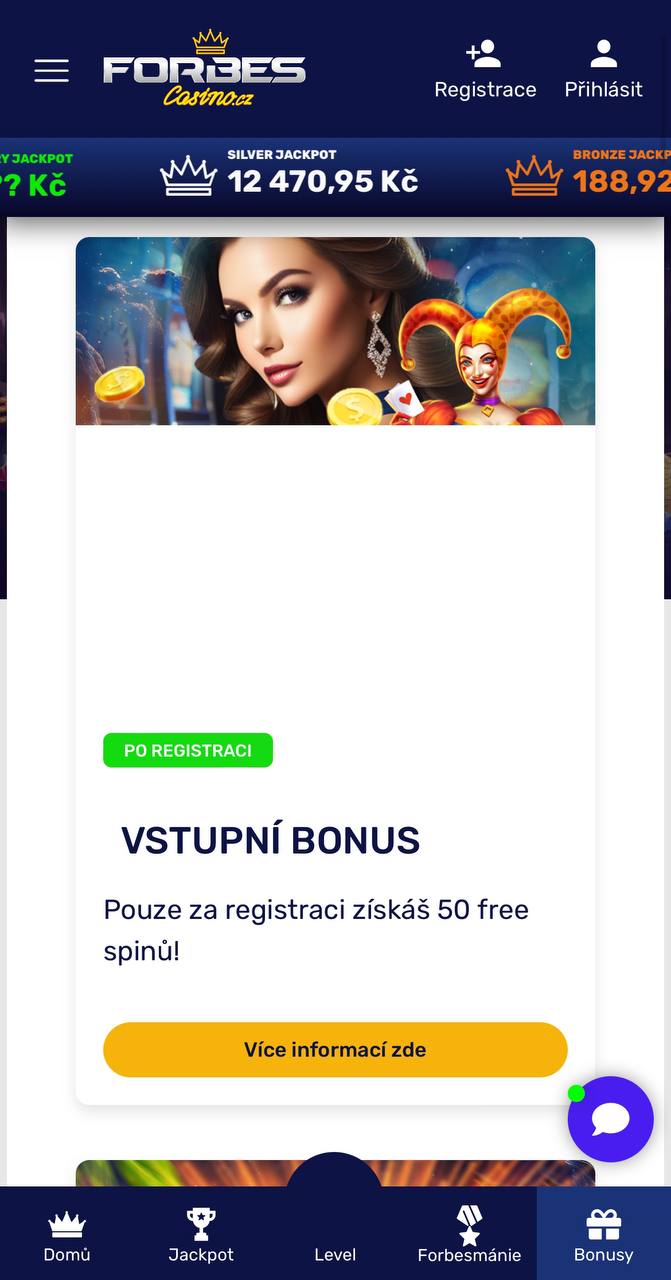Open the hamburger menu
This screenshot has width=671, height=1280.
[x=52, y=70]
